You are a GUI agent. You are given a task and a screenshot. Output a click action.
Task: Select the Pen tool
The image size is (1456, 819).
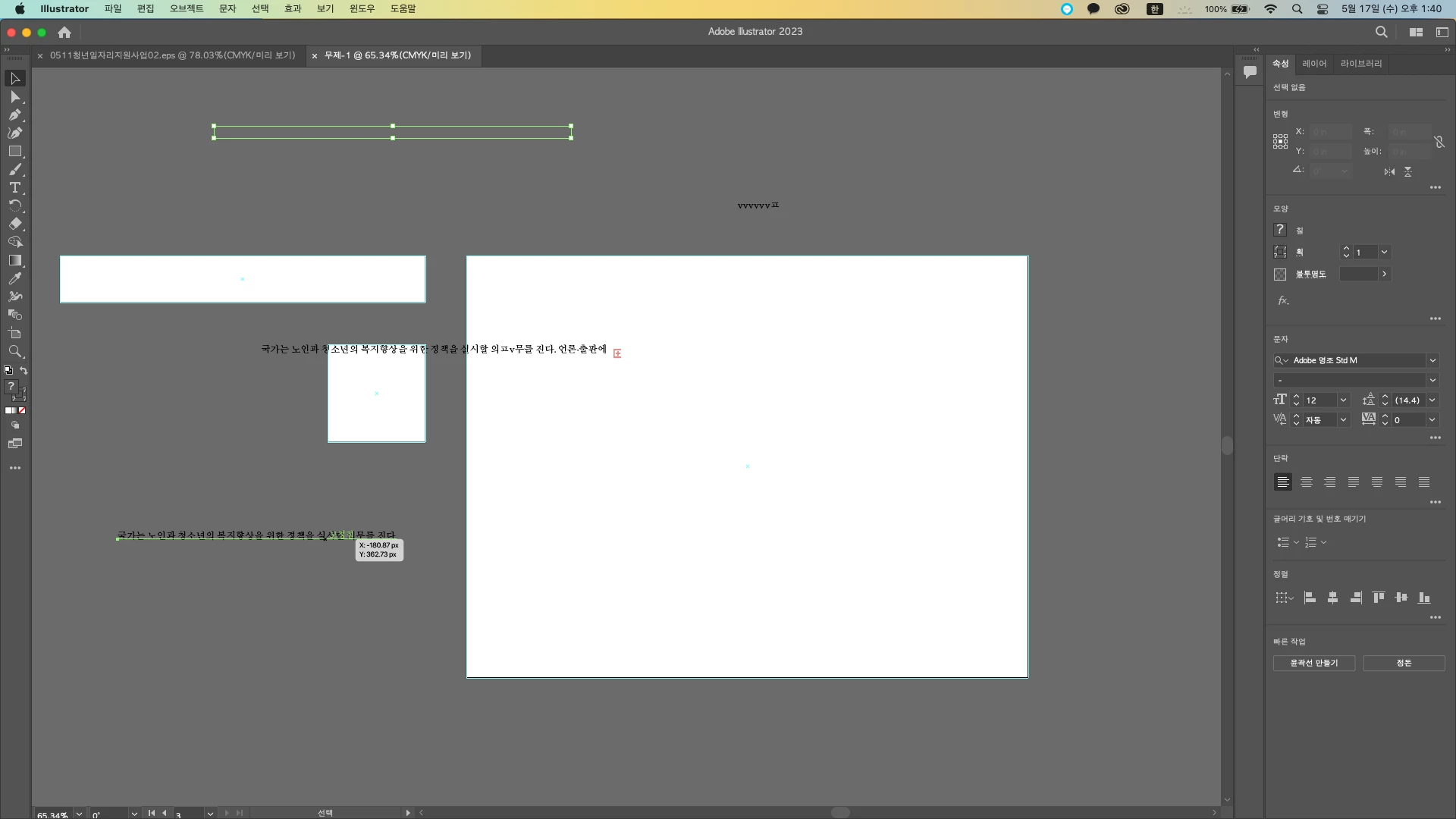pyautogui.click(x=14, y=115)
